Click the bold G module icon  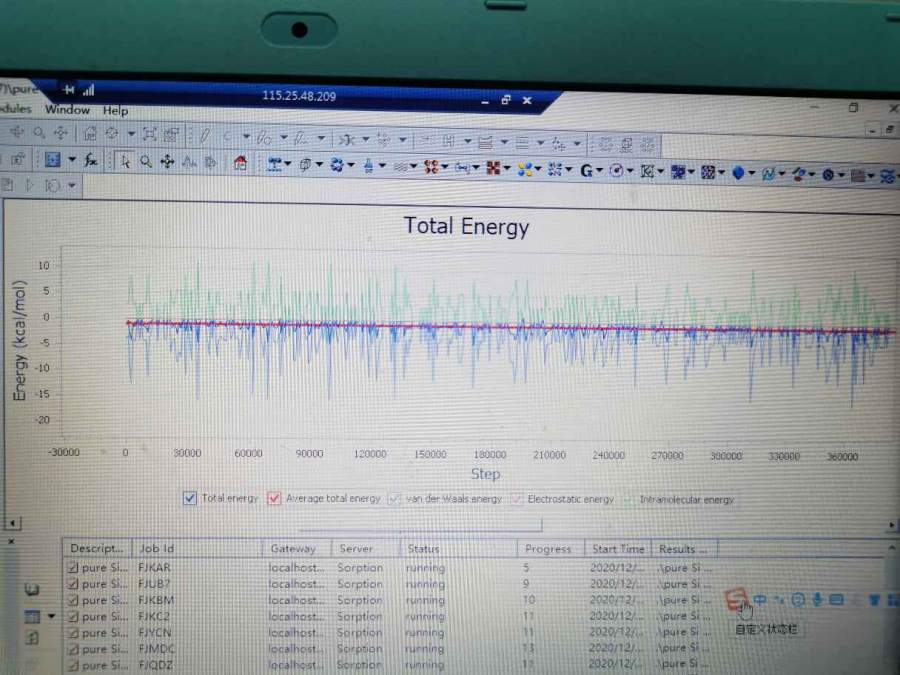586,170
